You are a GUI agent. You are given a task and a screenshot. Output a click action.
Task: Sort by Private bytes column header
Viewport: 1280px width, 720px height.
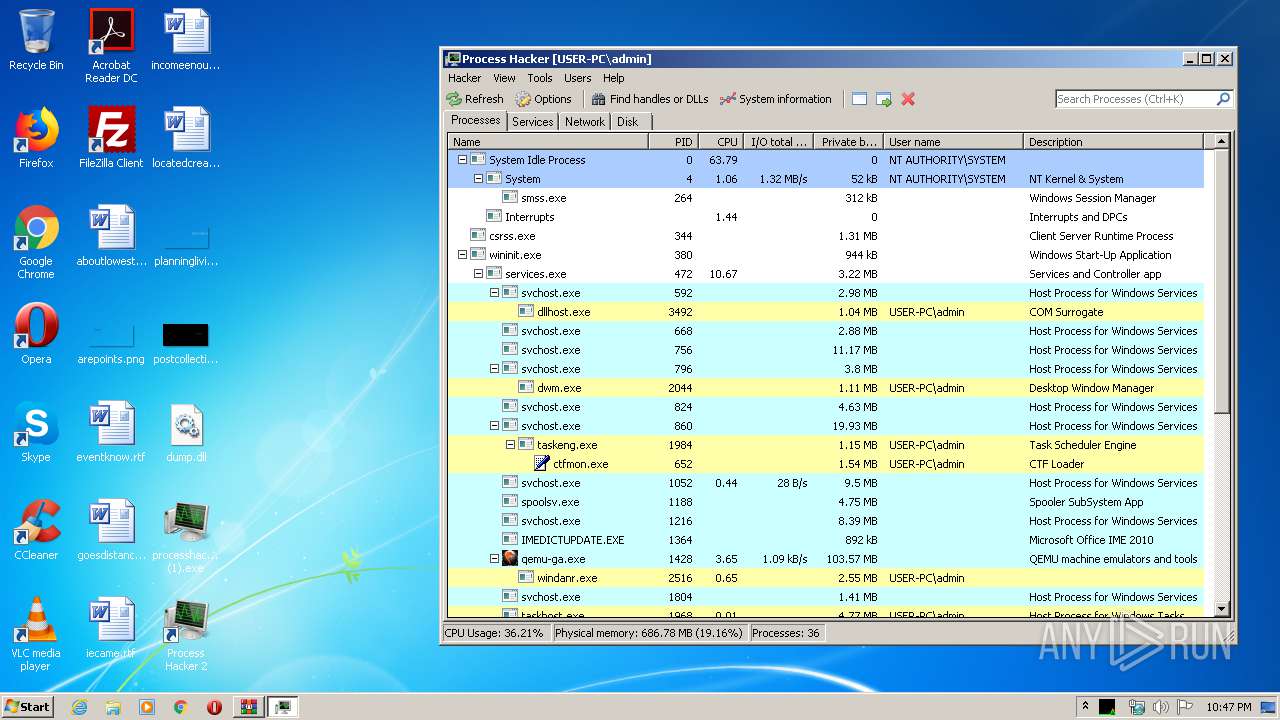tap(849, 142)
